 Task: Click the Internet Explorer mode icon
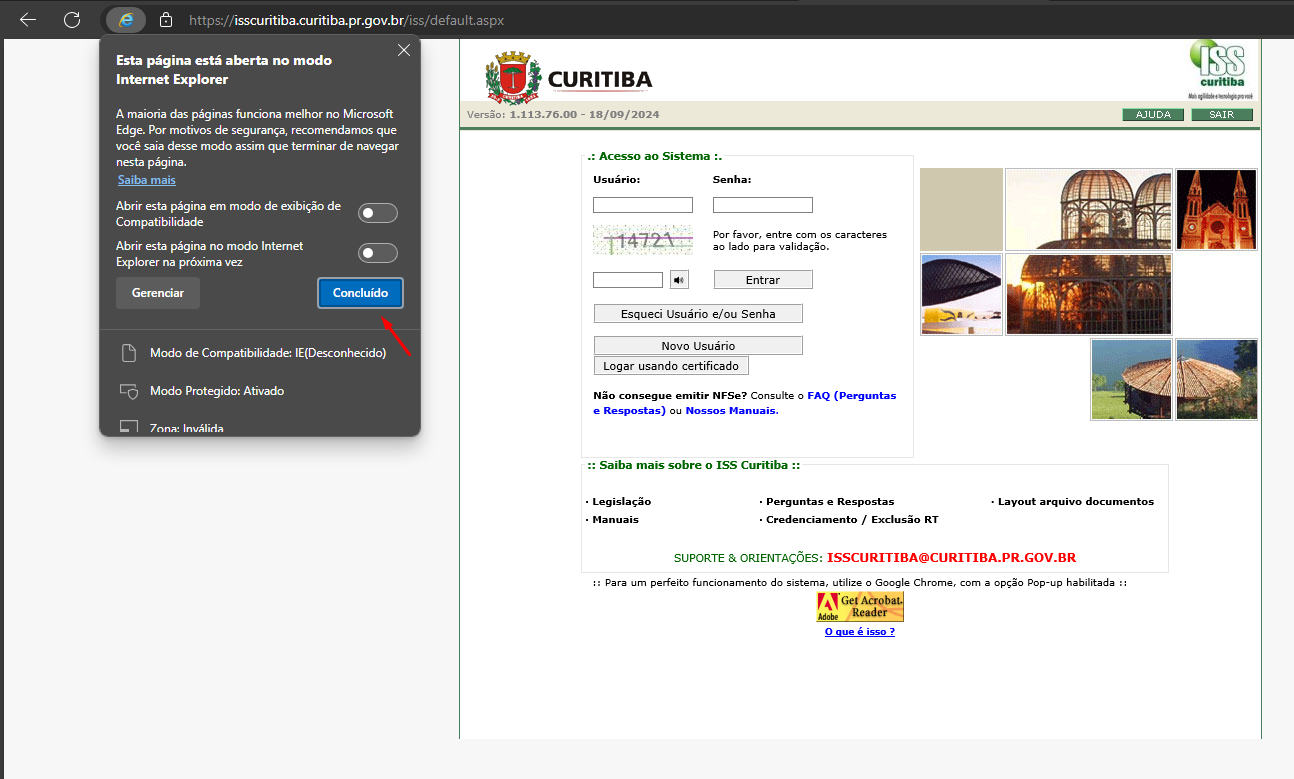(x=126, y=20)
